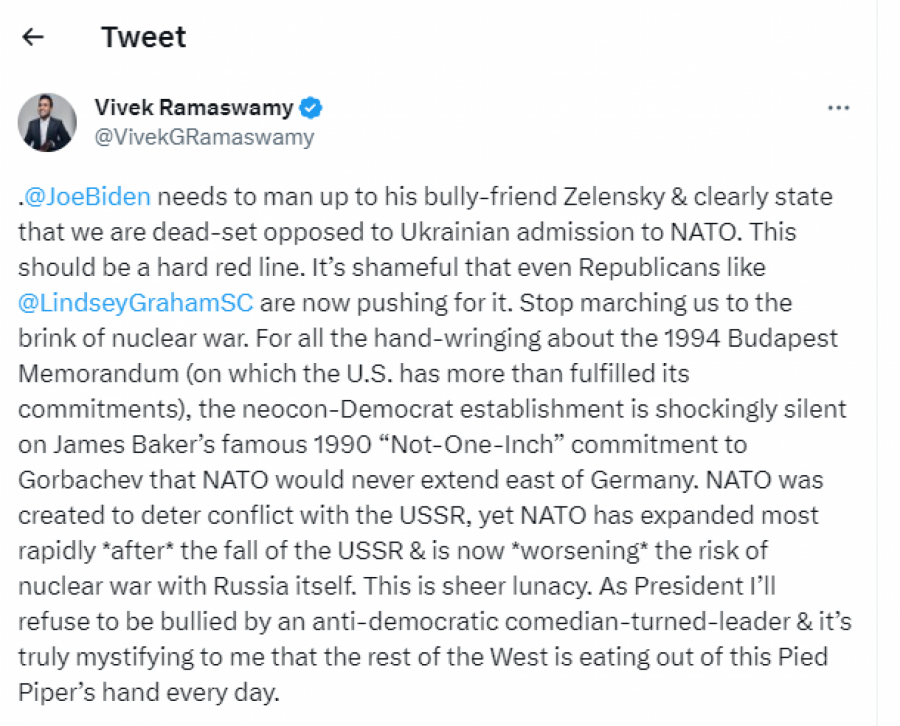This screenshot has height=726, width=900.
Task: Click the Vivek Ramaswamy display name
Action: click(x=194, y=108)
